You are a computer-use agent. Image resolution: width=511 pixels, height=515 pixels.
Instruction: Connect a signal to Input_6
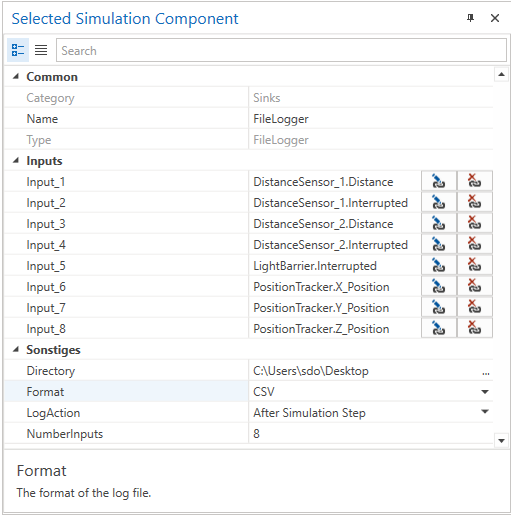tap(439, 286)
